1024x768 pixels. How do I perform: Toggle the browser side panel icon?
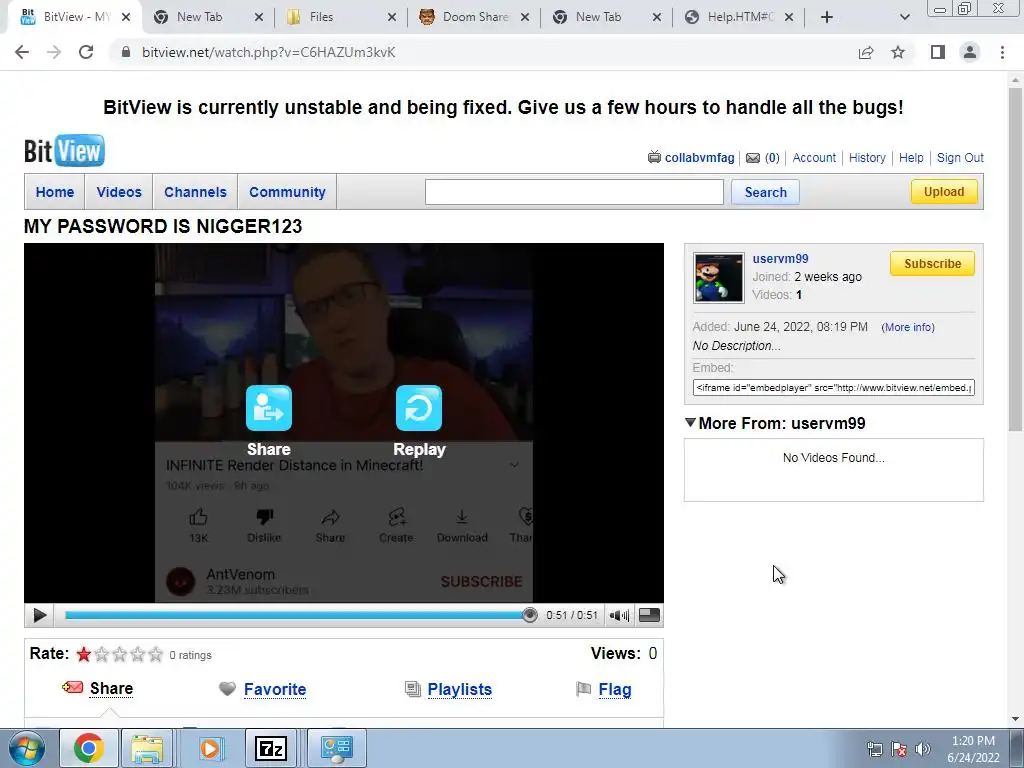coord(938,52)
